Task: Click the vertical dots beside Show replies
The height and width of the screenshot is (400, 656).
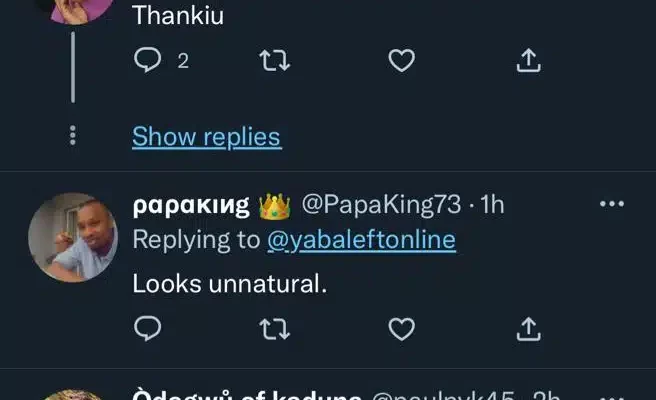Action: click(73, 136)
